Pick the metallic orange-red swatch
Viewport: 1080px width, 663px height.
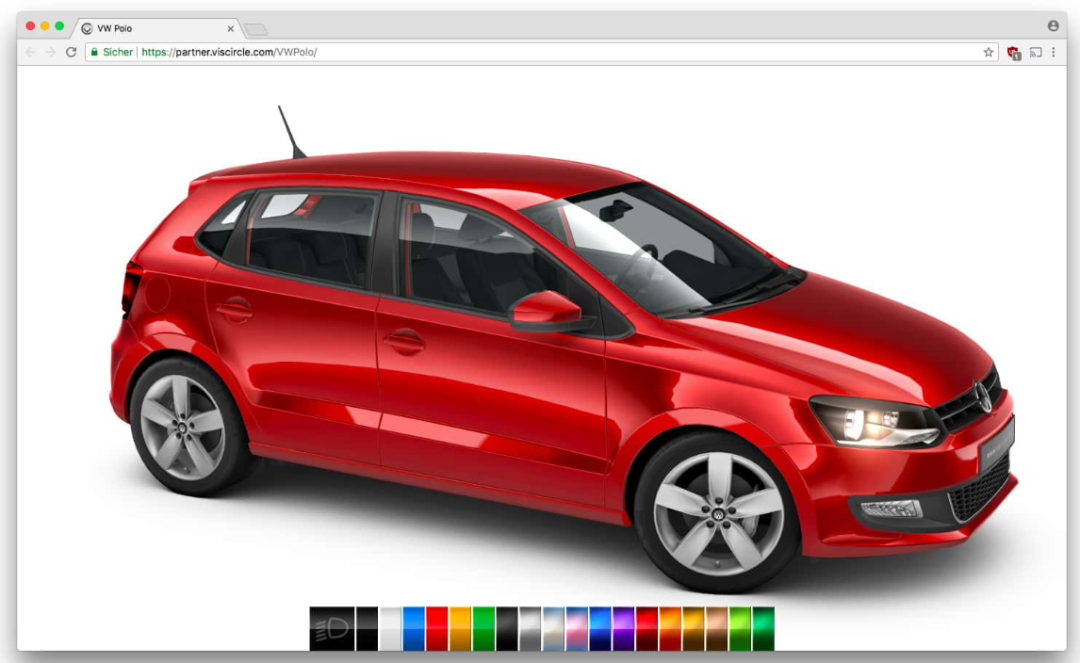671,628
